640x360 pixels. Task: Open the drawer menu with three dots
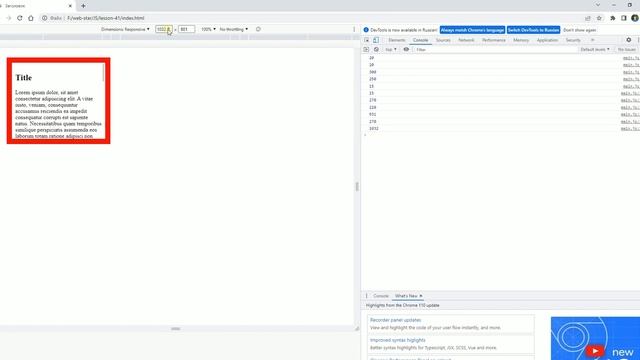(367, 296)
